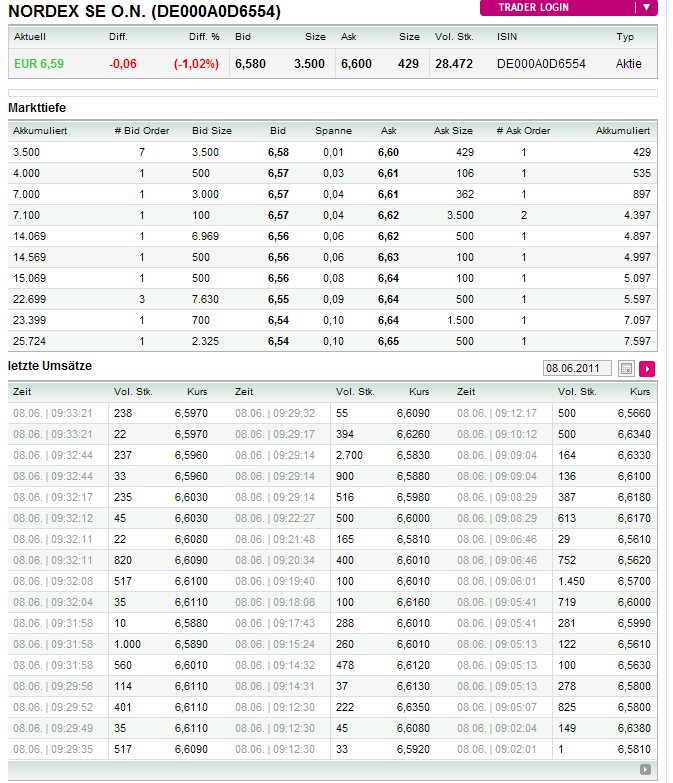Click the Markttiefe section heading
This screenshot has width=673, height=783.
tap(37, 107)
